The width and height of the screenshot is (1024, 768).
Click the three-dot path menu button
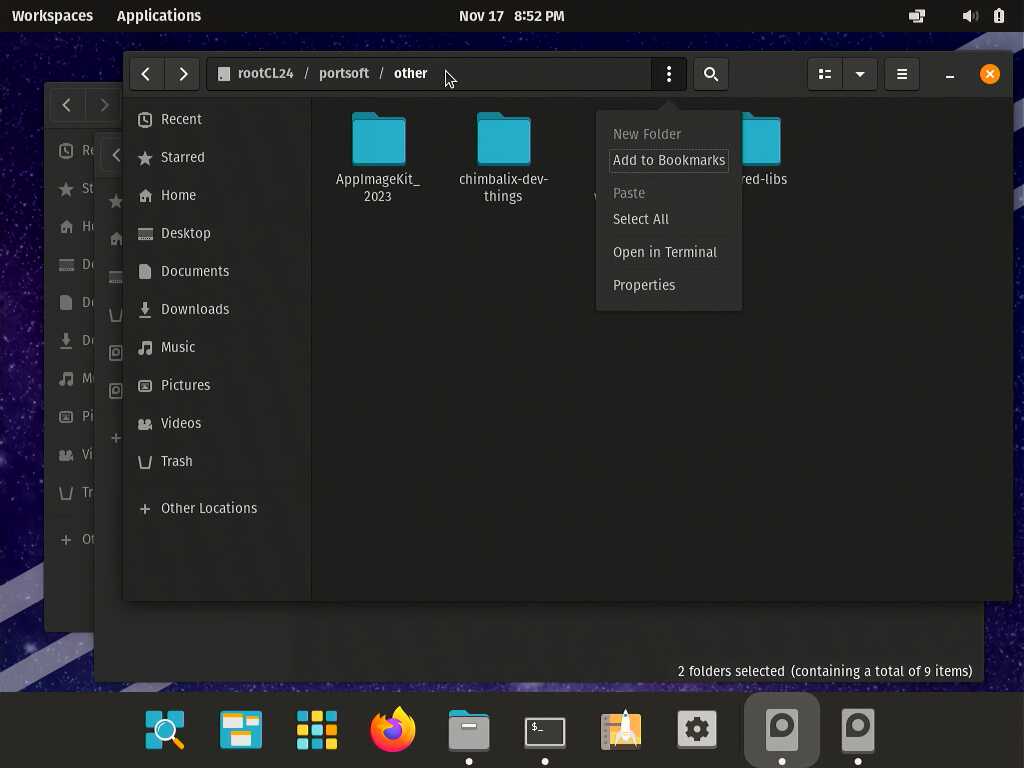click(x=669, y=74)
